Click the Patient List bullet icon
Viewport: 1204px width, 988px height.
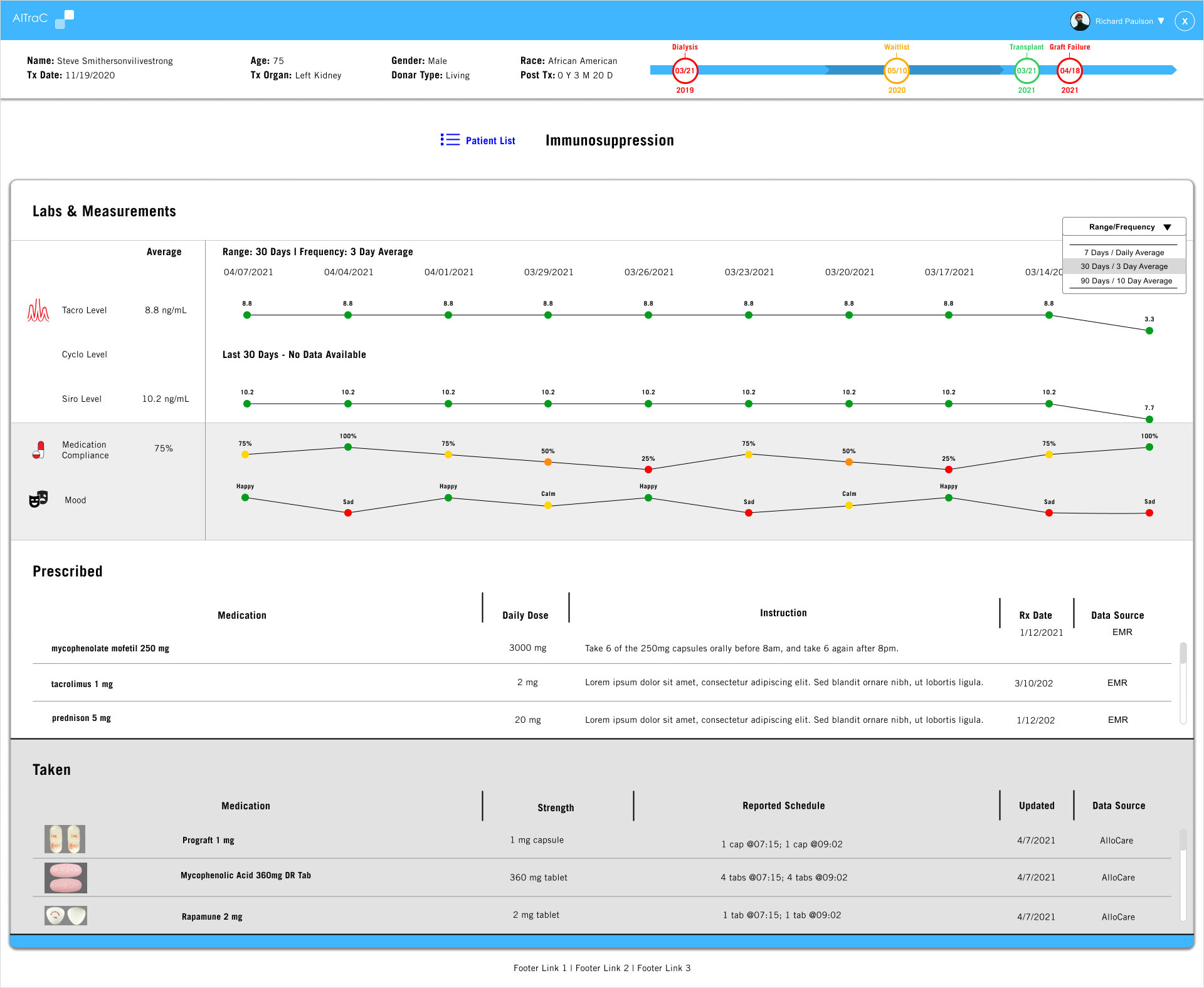[450, 140]
